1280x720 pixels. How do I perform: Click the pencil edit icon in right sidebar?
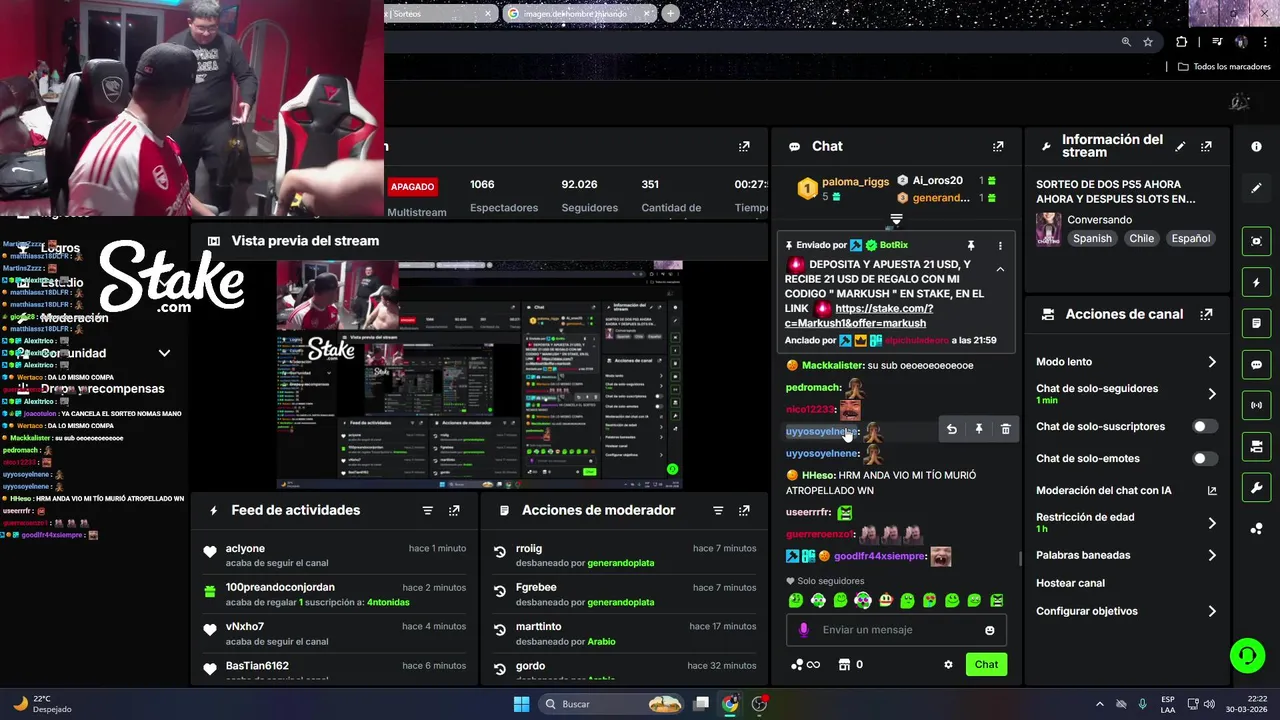pyautogui.click(x=1256, y=188)
